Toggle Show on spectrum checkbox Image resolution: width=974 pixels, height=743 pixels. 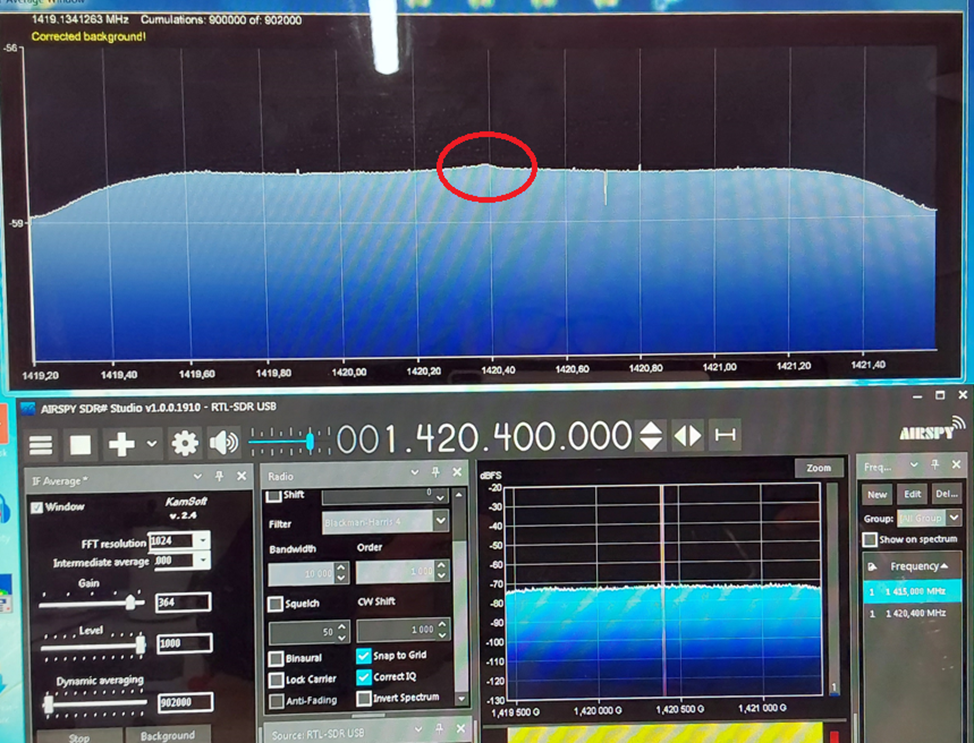870,539
